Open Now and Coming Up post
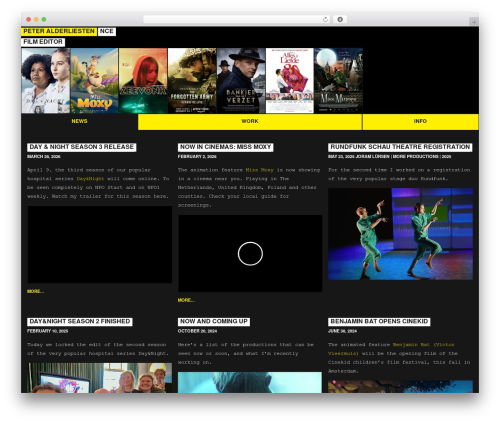This screenshot has height=423, width=500. (x=214, y=322)
